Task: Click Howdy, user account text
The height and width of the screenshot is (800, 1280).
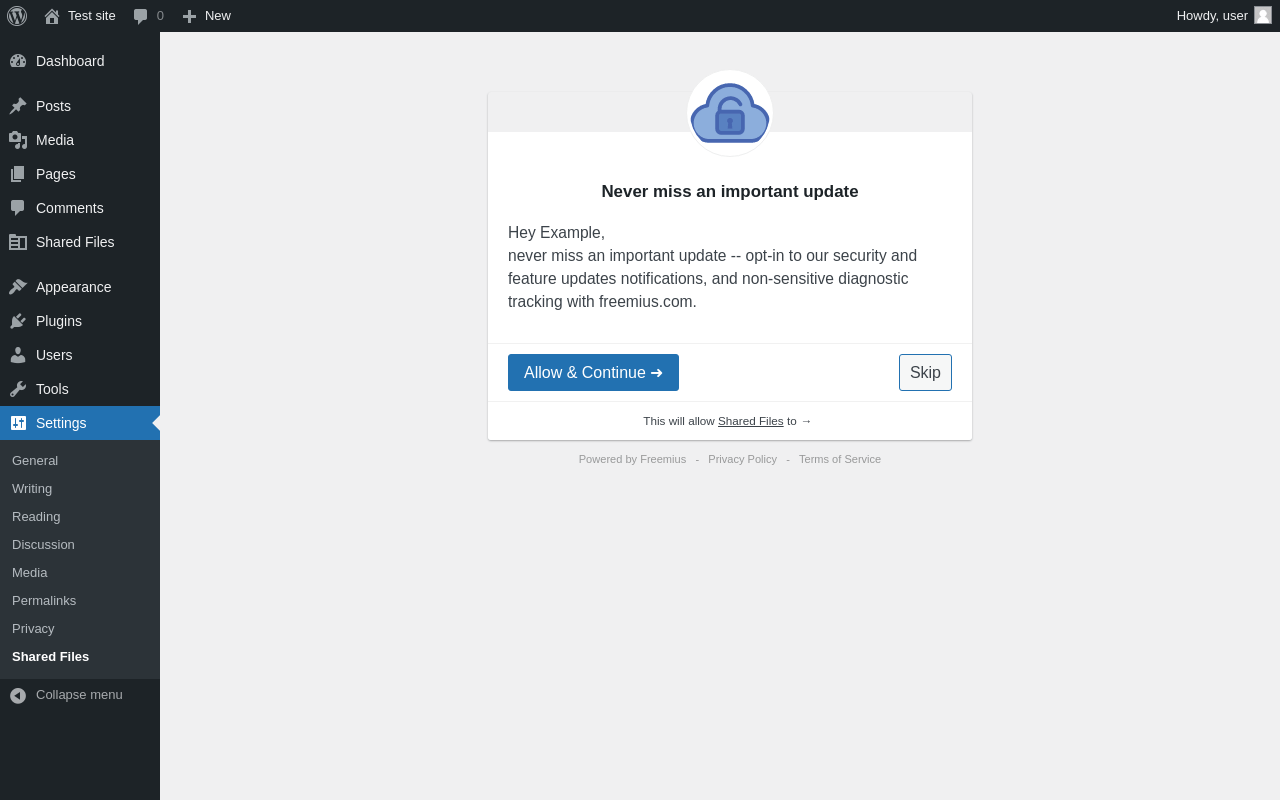Action: [x=1212, y=16]
